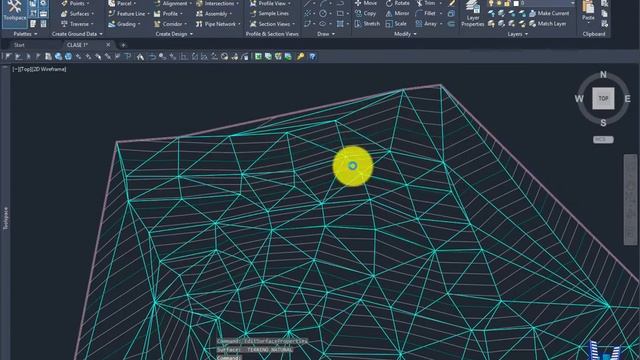
Task: Click the TOP face of ViewCube
Action: (x=603, y=98)
